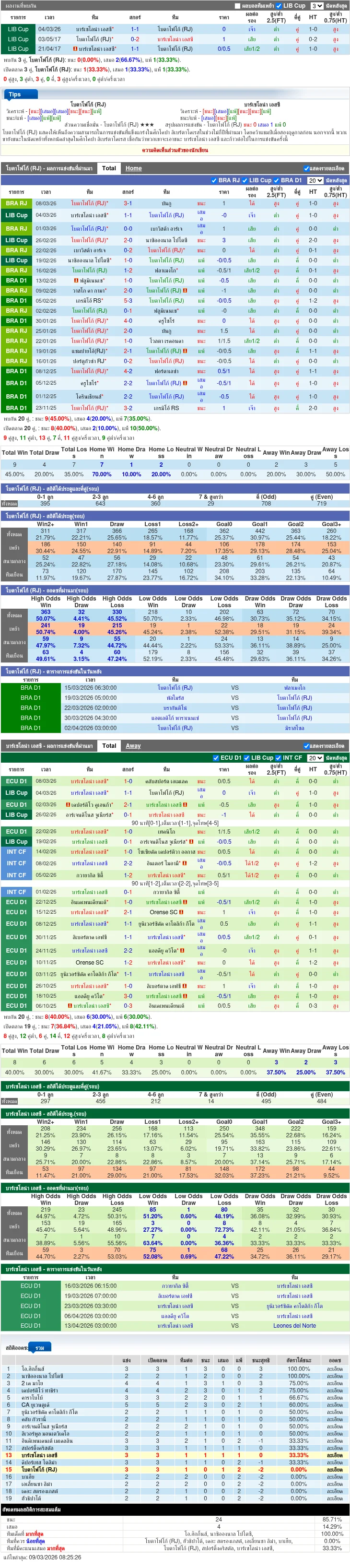Screen dimensions: 350x1568
Task: Select Total tab in the บาร์เซโลน่า เอสซี results section
Action: pyautogui.click(x=109, y=746)
